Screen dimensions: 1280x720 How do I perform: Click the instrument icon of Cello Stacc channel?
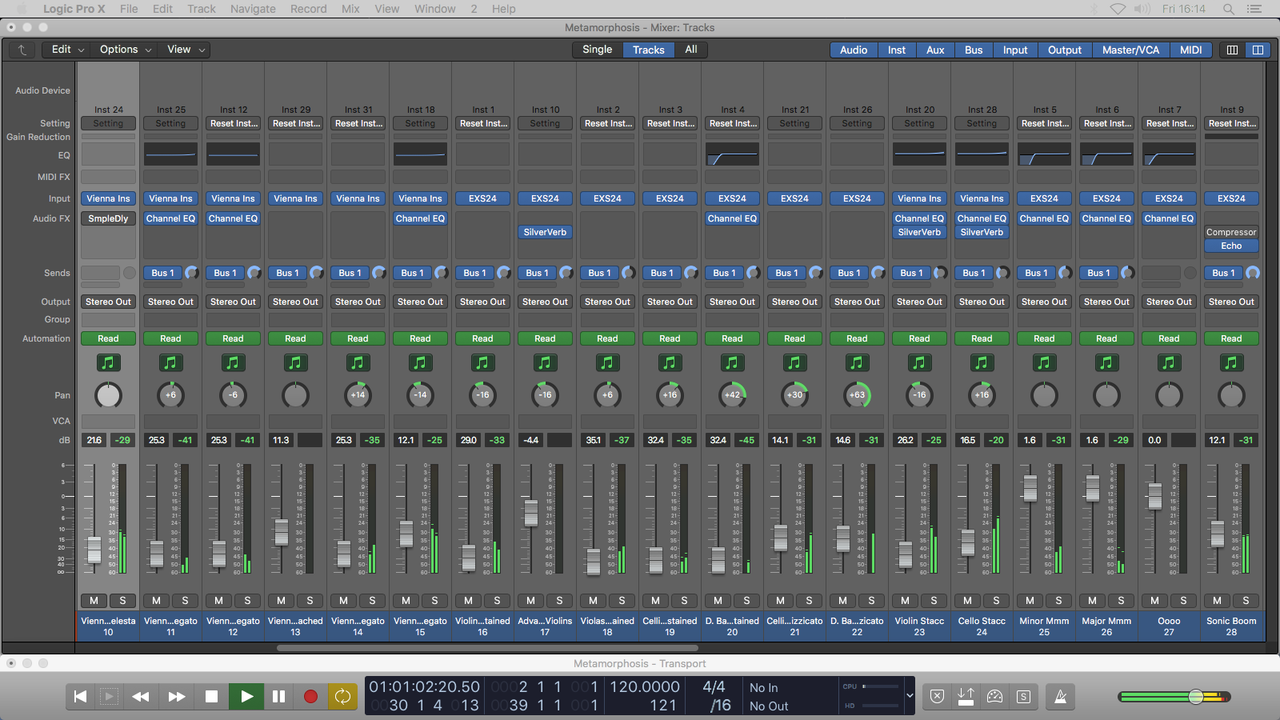pyautogui.click(x=982, y=363)
